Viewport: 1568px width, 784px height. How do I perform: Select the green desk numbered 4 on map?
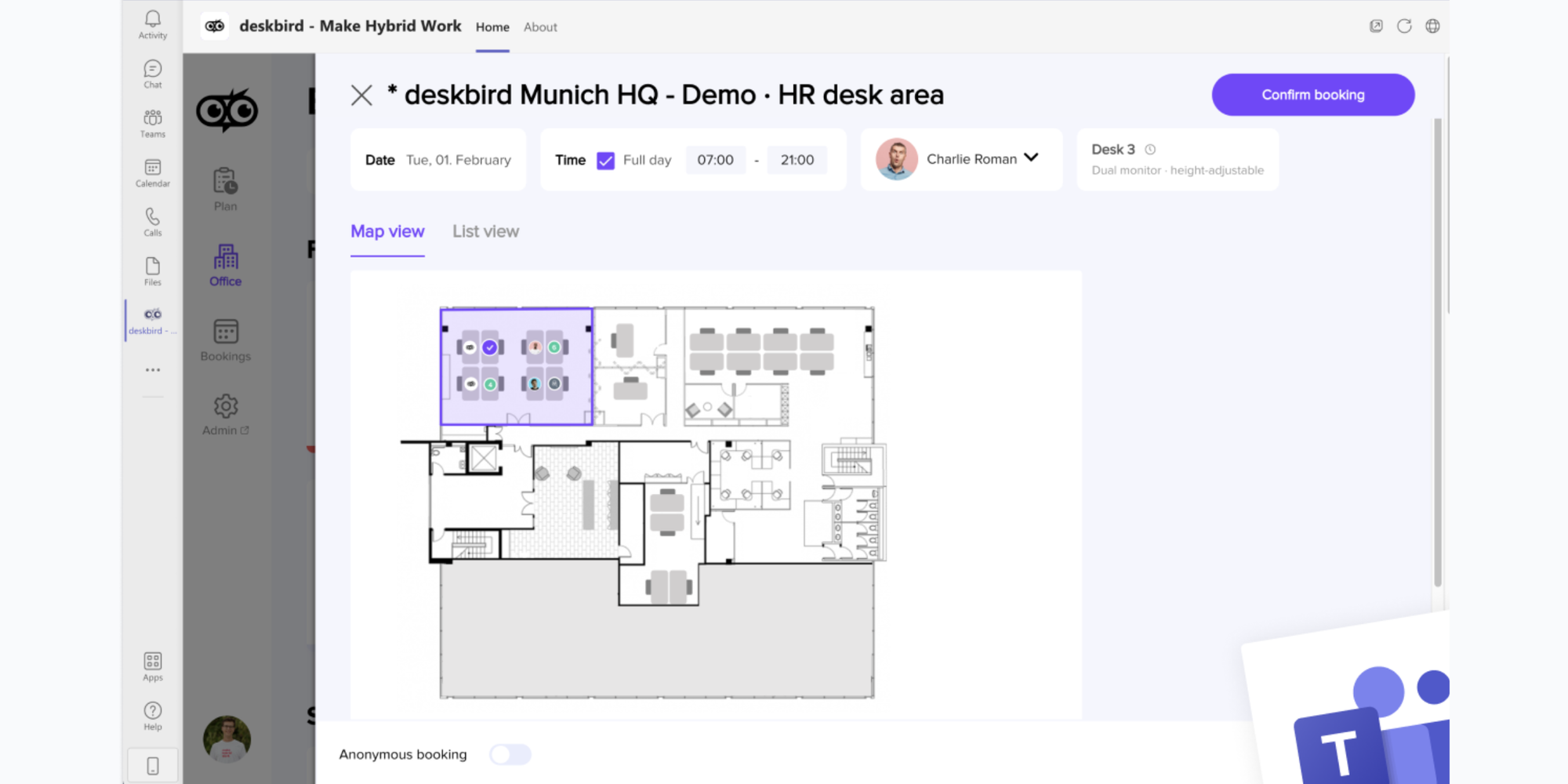click(490, 384)
